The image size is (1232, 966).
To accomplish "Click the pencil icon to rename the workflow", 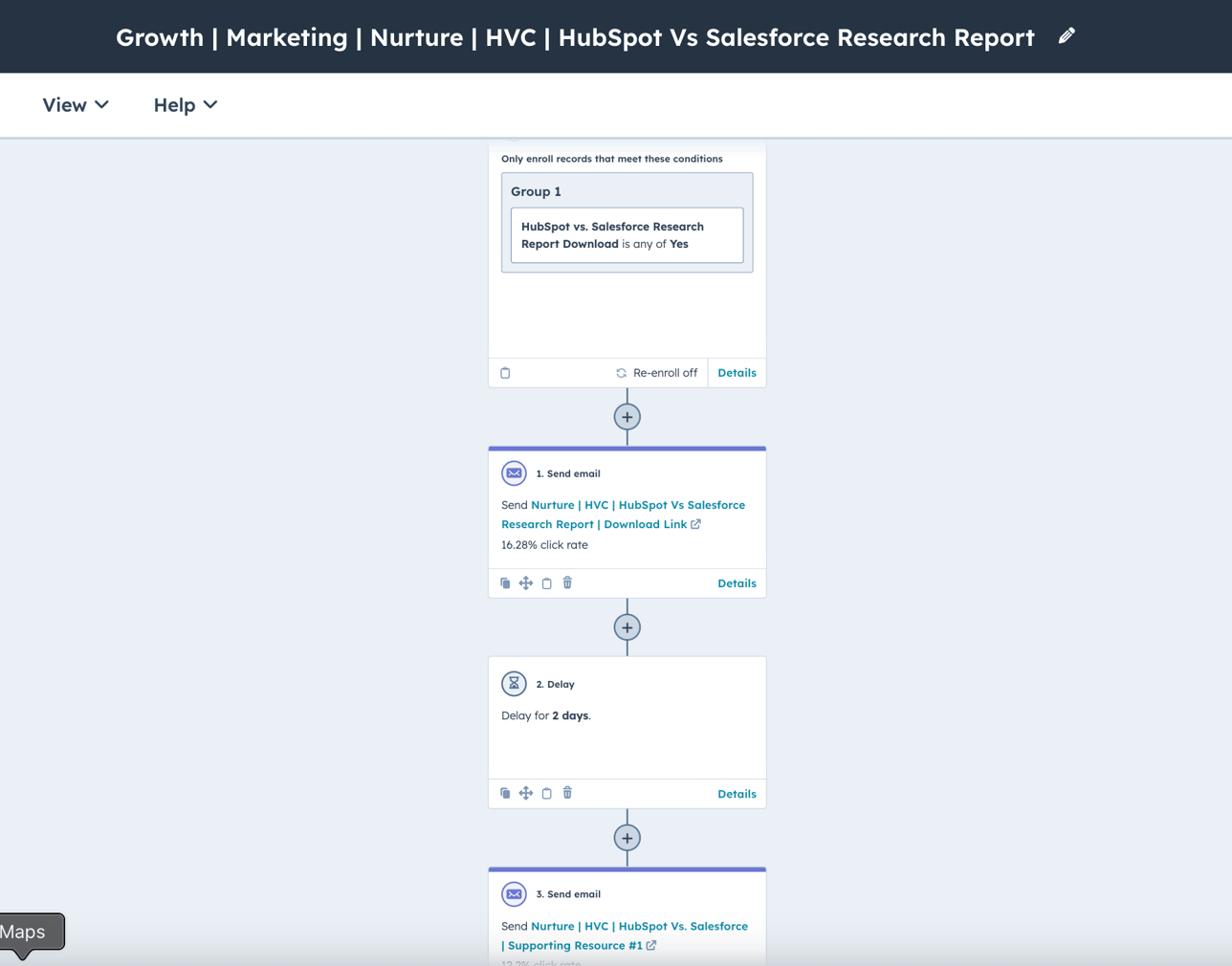I will pyautogui.click(x=1068, y=35).
